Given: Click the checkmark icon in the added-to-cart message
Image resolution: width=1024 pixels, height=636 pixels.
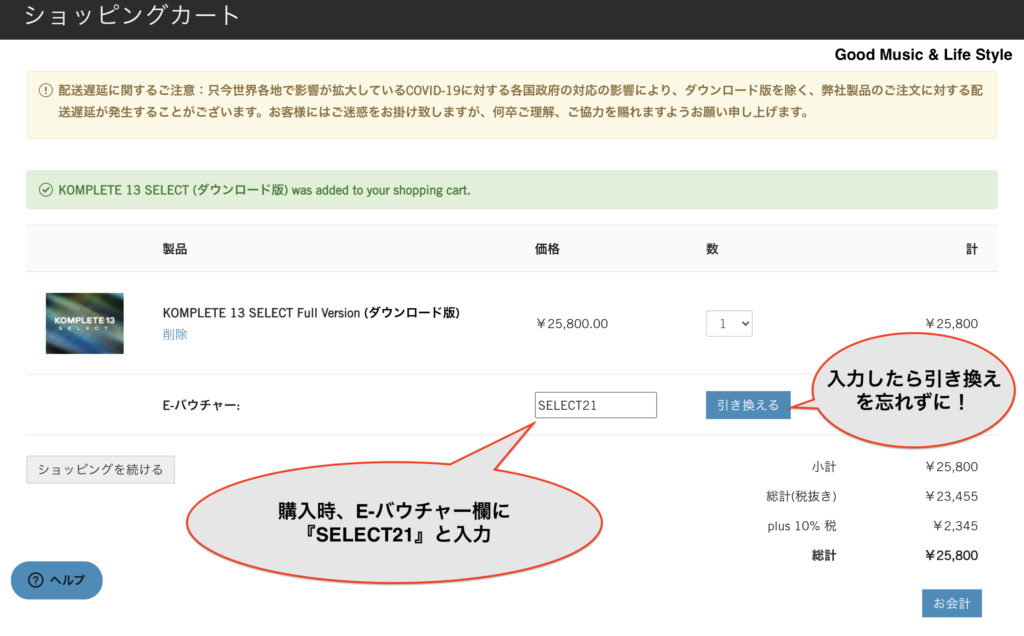Looking at the screenshot, I should [x=46, y=190].
